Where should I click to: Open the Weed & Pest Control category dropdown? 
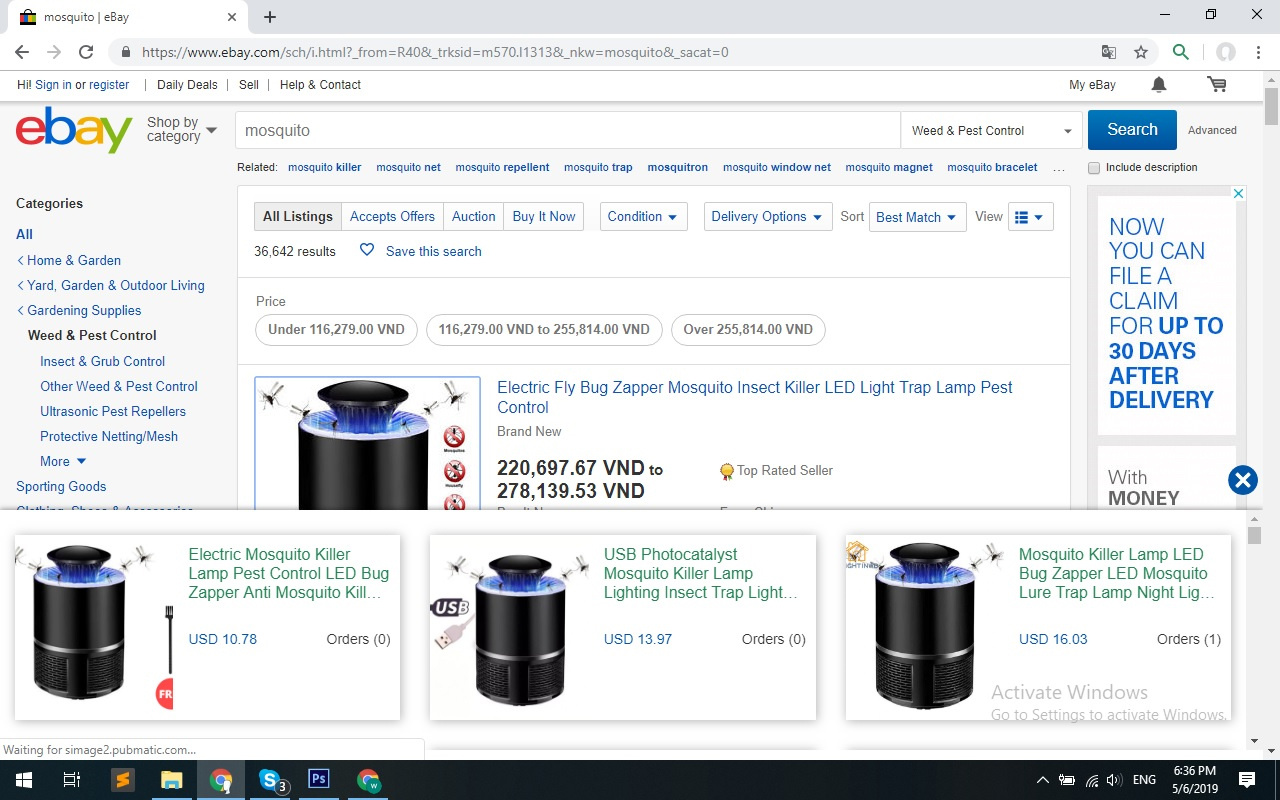991,130
